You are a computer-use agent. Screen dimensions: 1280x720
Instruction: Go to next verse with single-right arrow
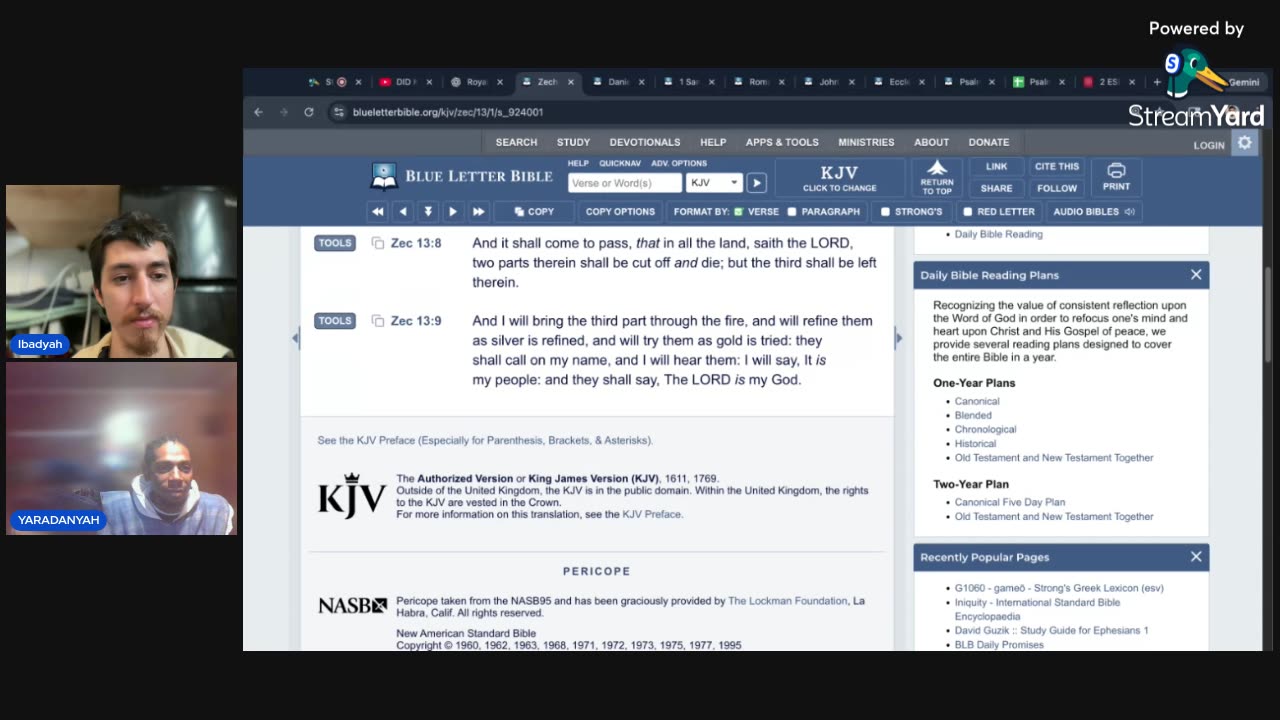coord(453,212)
